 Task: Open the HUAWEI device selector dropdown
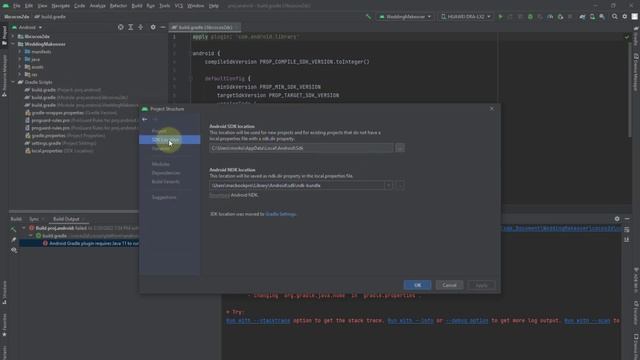point(466,17)
